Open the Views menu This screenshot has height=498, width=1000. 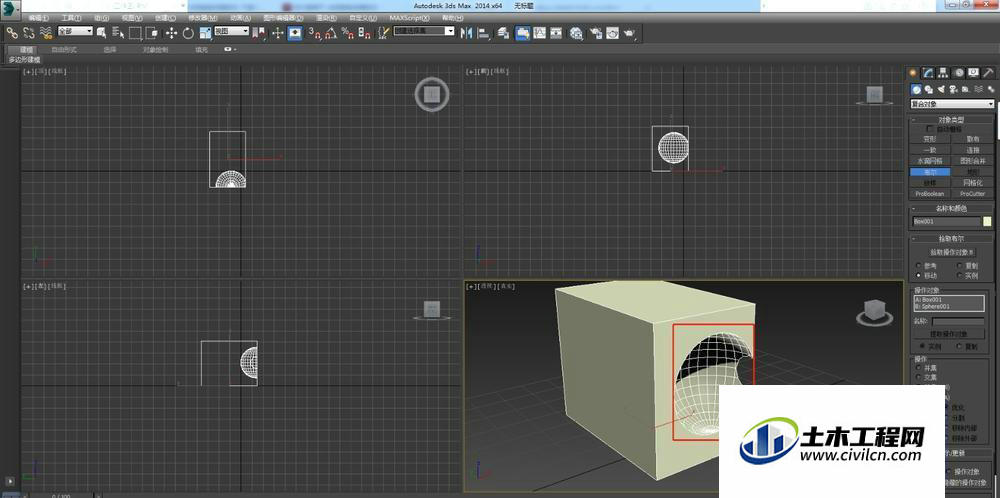[x=132, y=18]
